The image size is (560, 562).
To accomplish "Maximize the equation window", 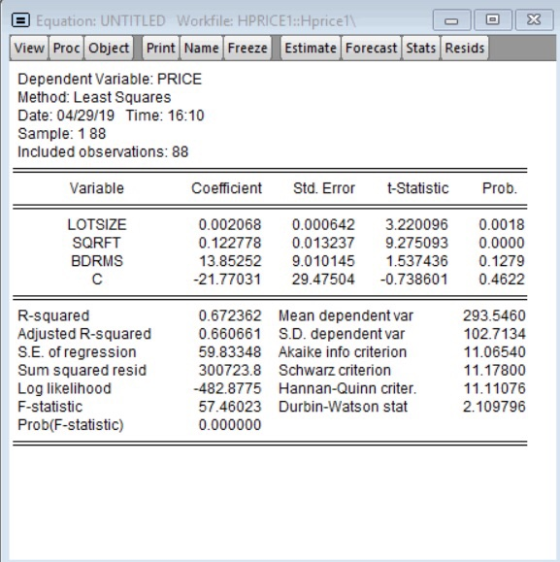I will (493, 20).
